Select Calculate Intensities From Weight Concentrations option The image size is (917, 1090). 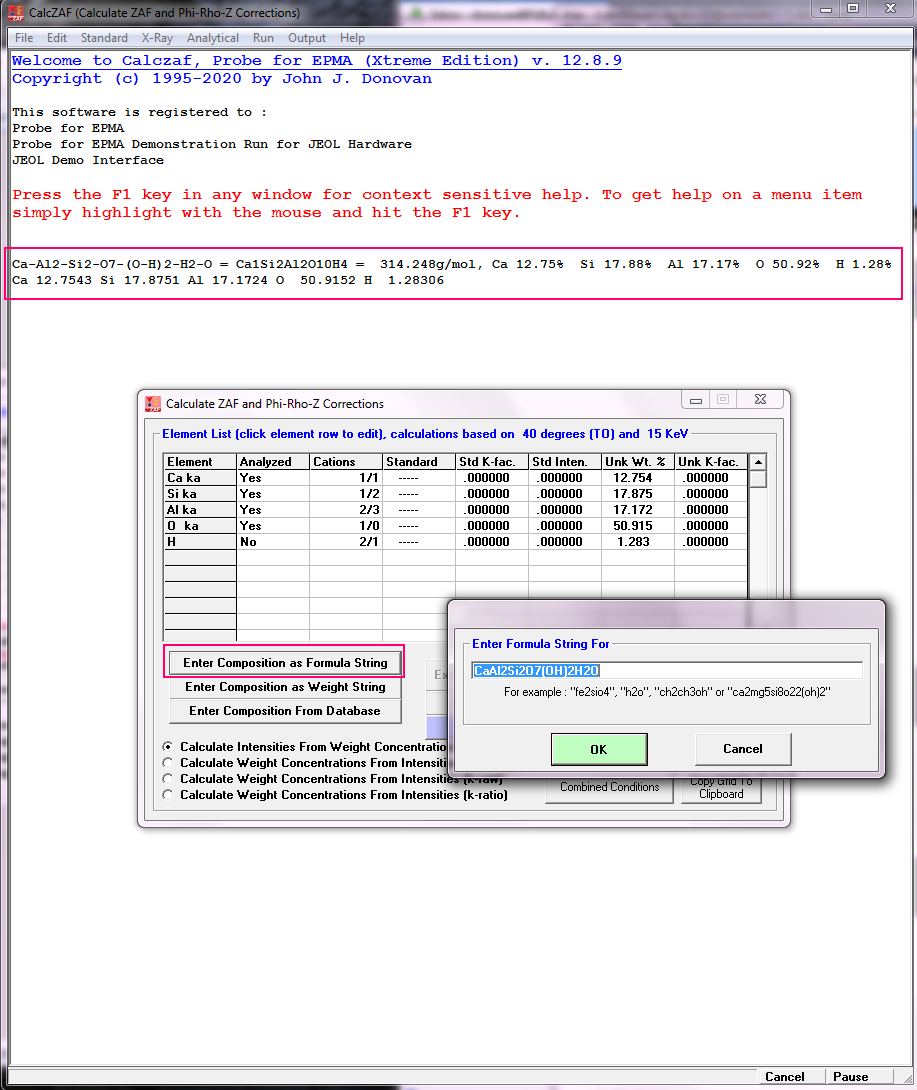pyautogui.click(x=168, y=747)
